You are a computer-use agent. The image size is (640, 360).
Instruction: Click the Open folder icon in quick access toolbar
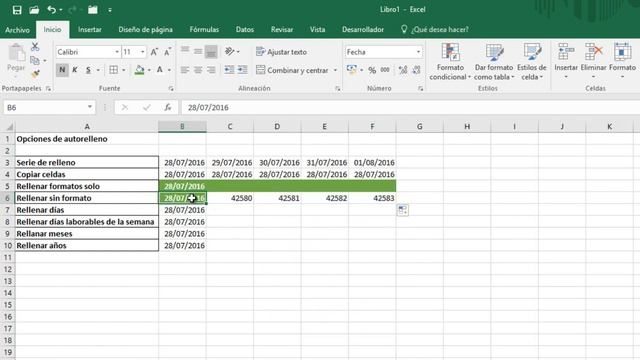click(34, 10)
